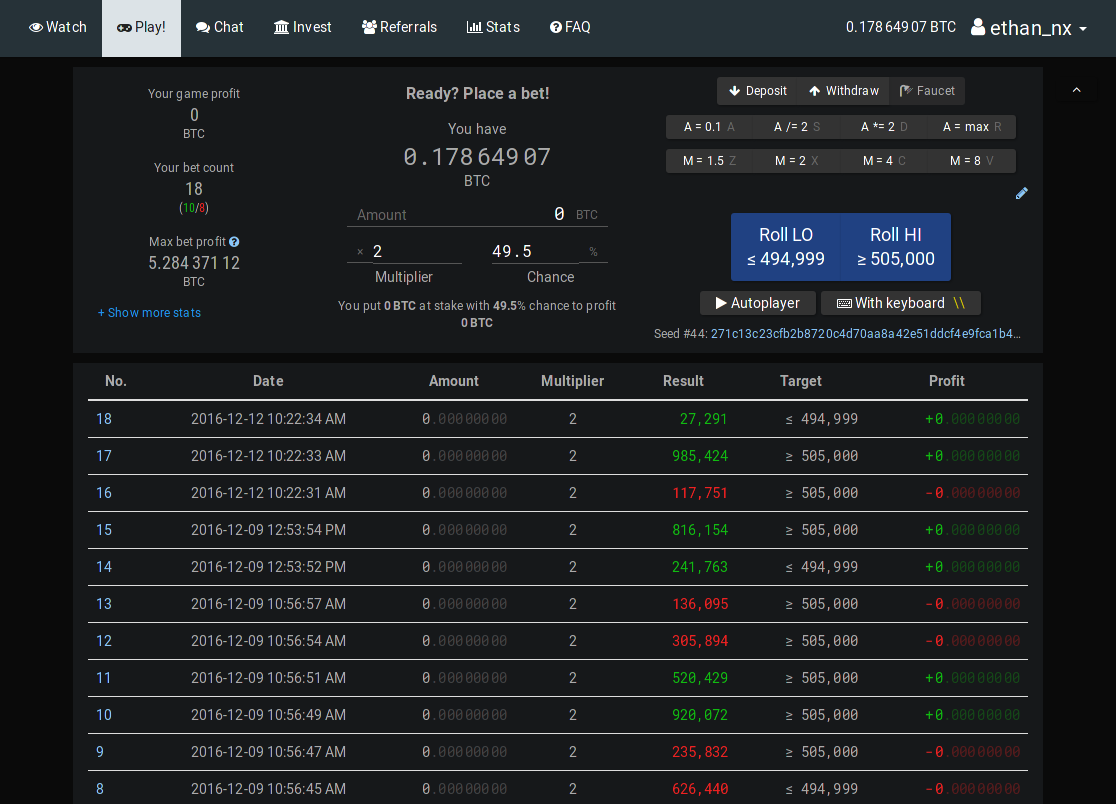Open the Seed #44 hash link
Viewport: 1116px width, 804px height.
pyautogui.click(x=865, y=334)
